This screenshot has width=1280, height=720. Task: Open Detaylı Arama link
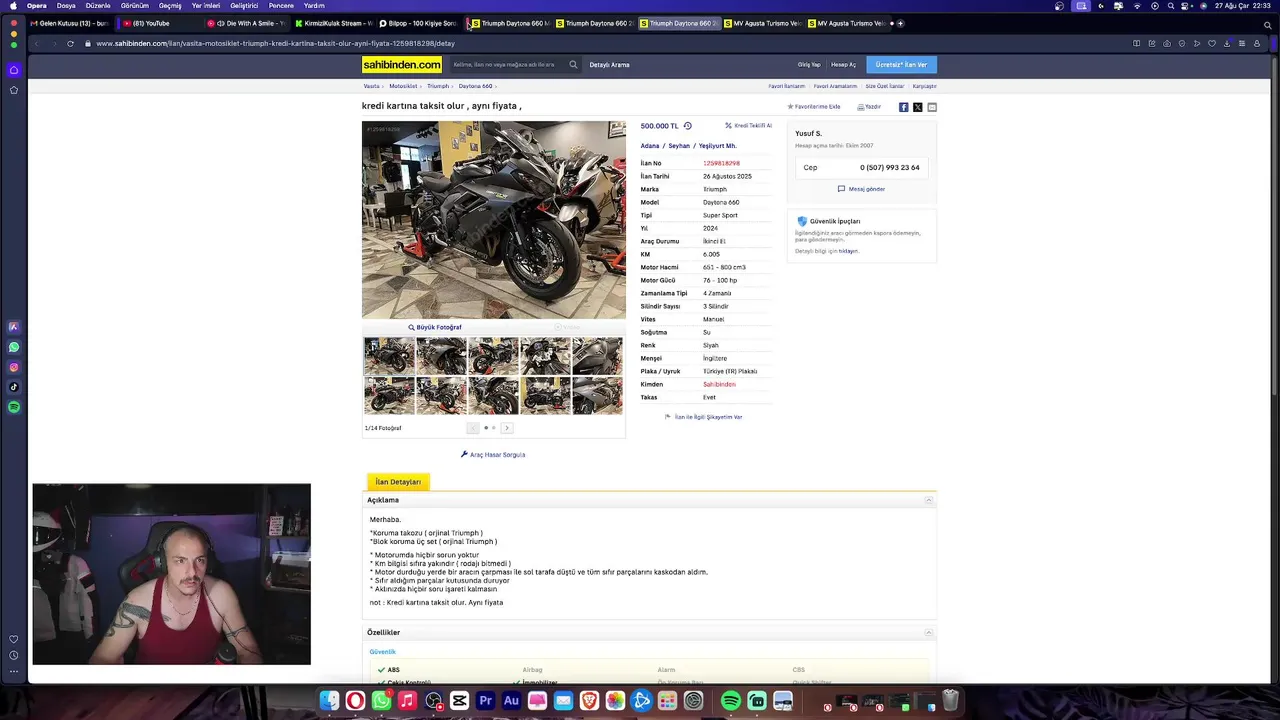609,64
